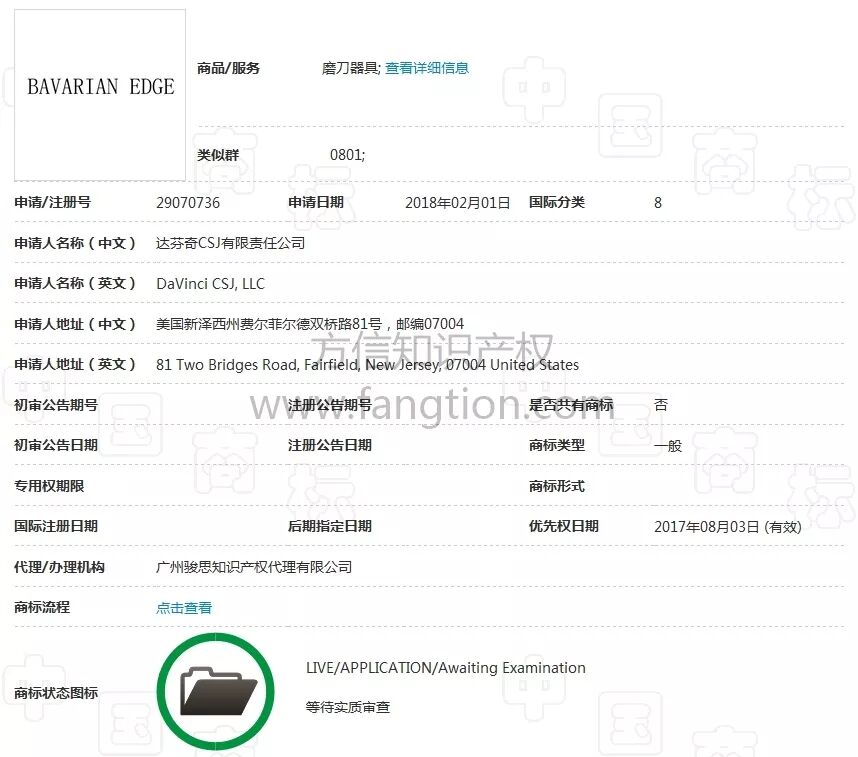Click the 注册公告期号 label
This screenshot has height=757, width=858.
(330, 405)
